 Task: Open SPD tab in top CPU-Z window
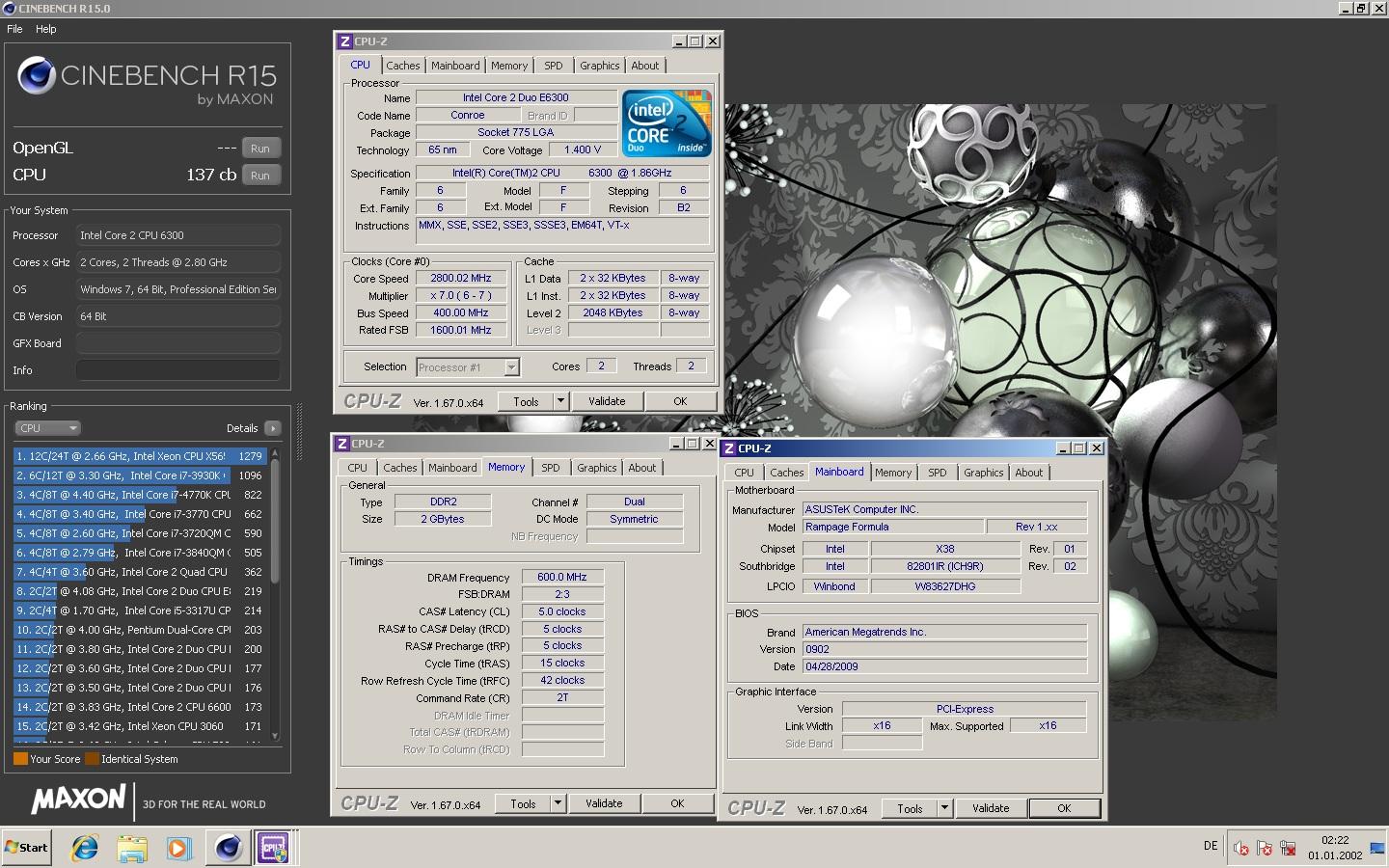(x=554, y=66)
